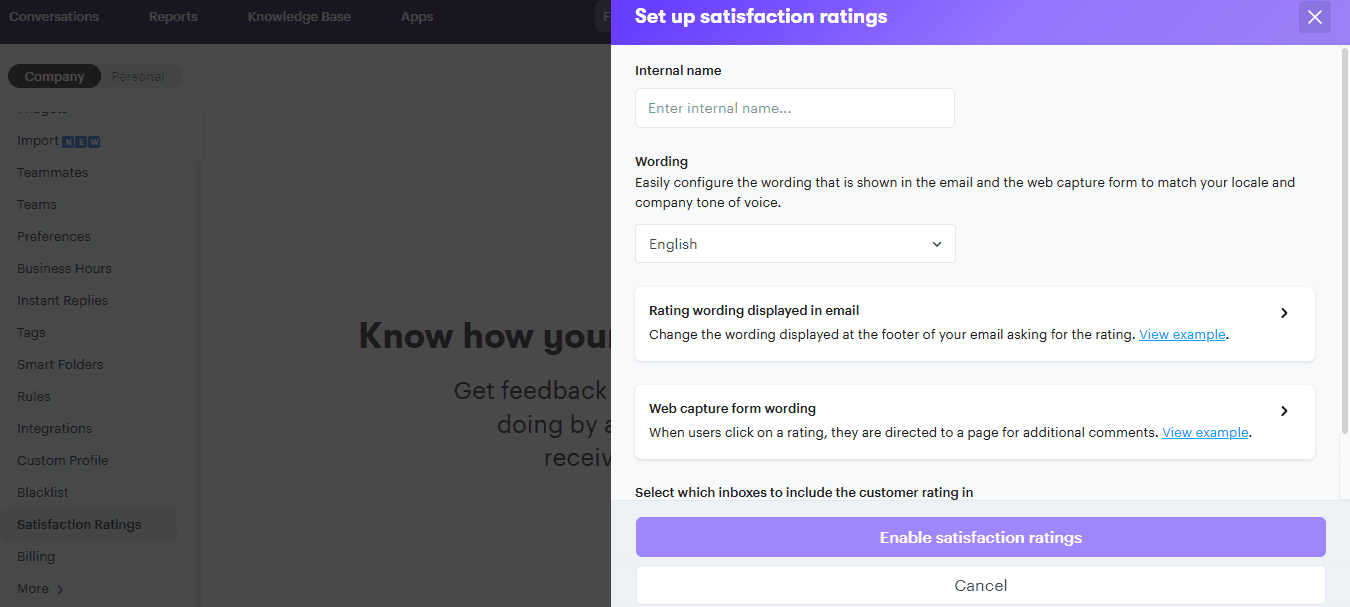Open the Rating wording email chevron
Image resolution: width=1350 pixels, height=607 pixels.
(x=1284, y=313)
